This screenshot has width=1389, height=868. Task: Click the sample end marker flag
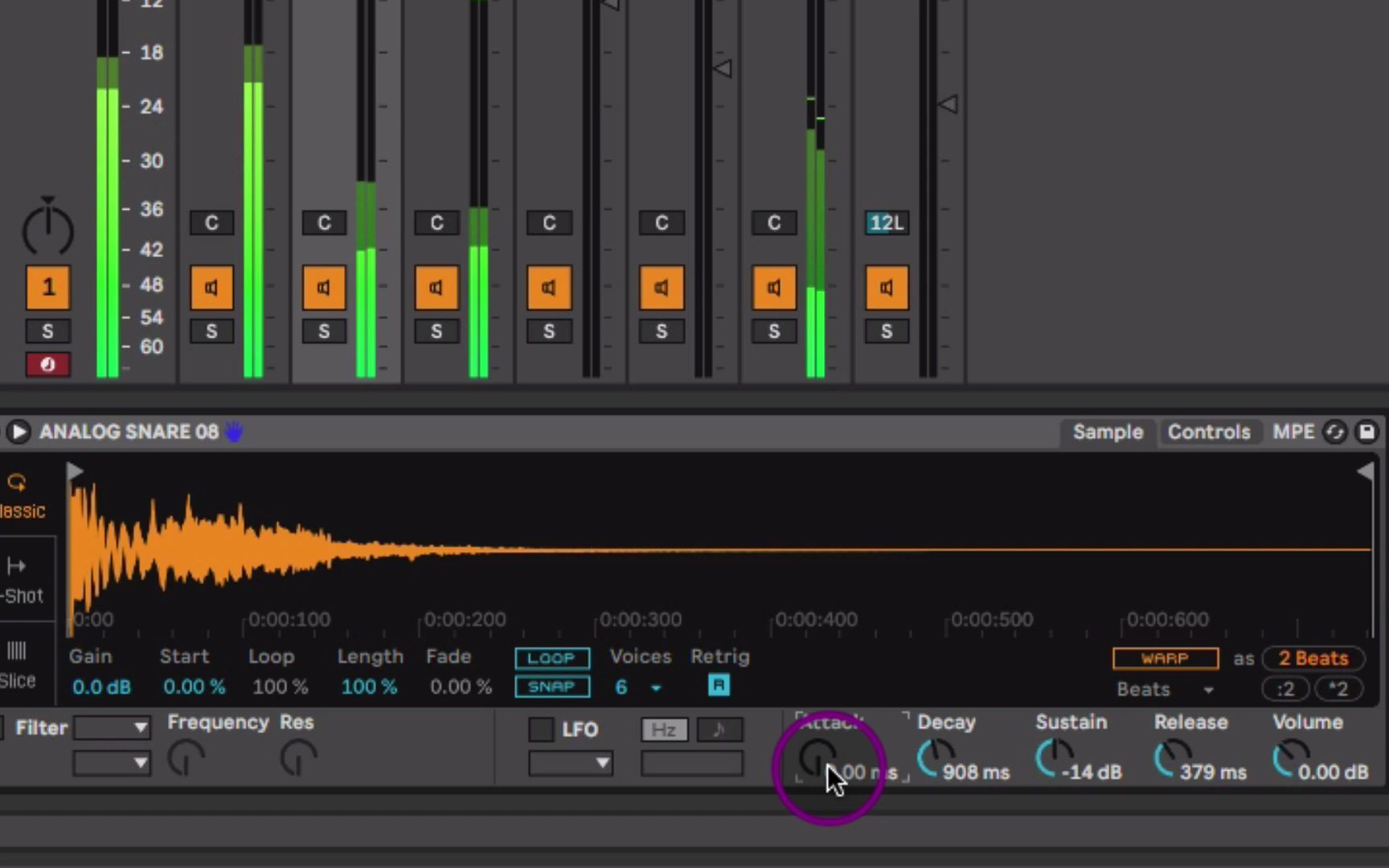click(1365, 472)
